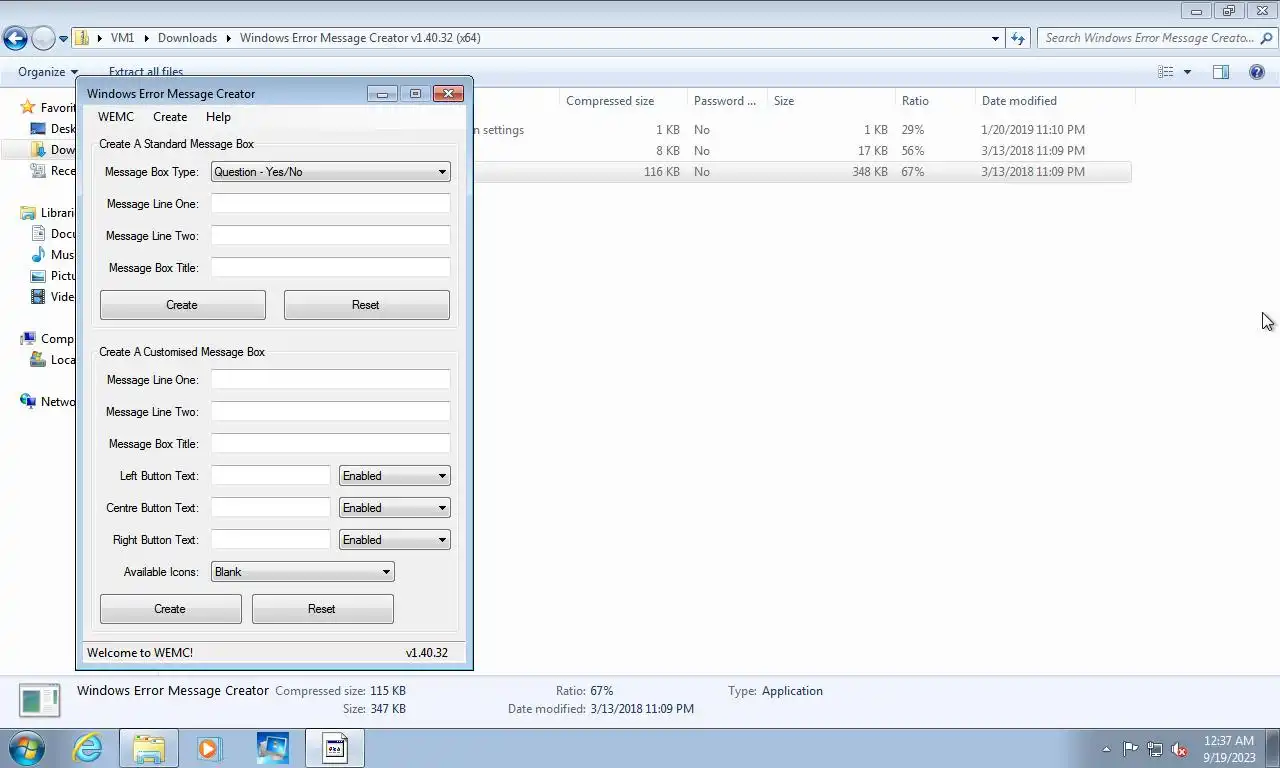Screen dimensions: 1280x768
Task: Click the Centre Button Text field
Action: pyautogui.click(x=270, y=508)
